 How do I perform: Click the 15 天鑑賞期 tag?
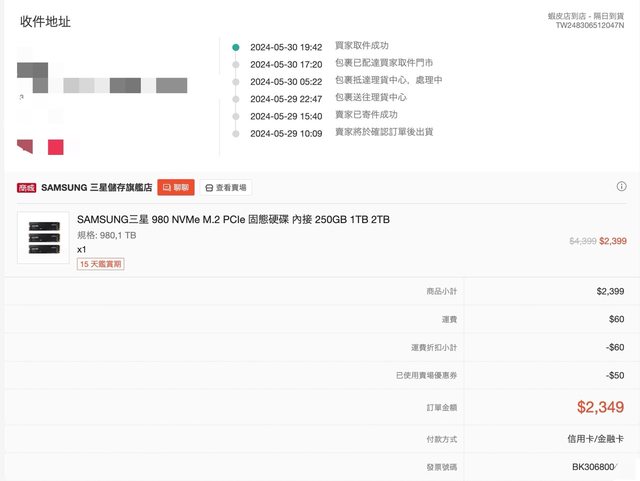pyautogui.click(x=101, y=264)
